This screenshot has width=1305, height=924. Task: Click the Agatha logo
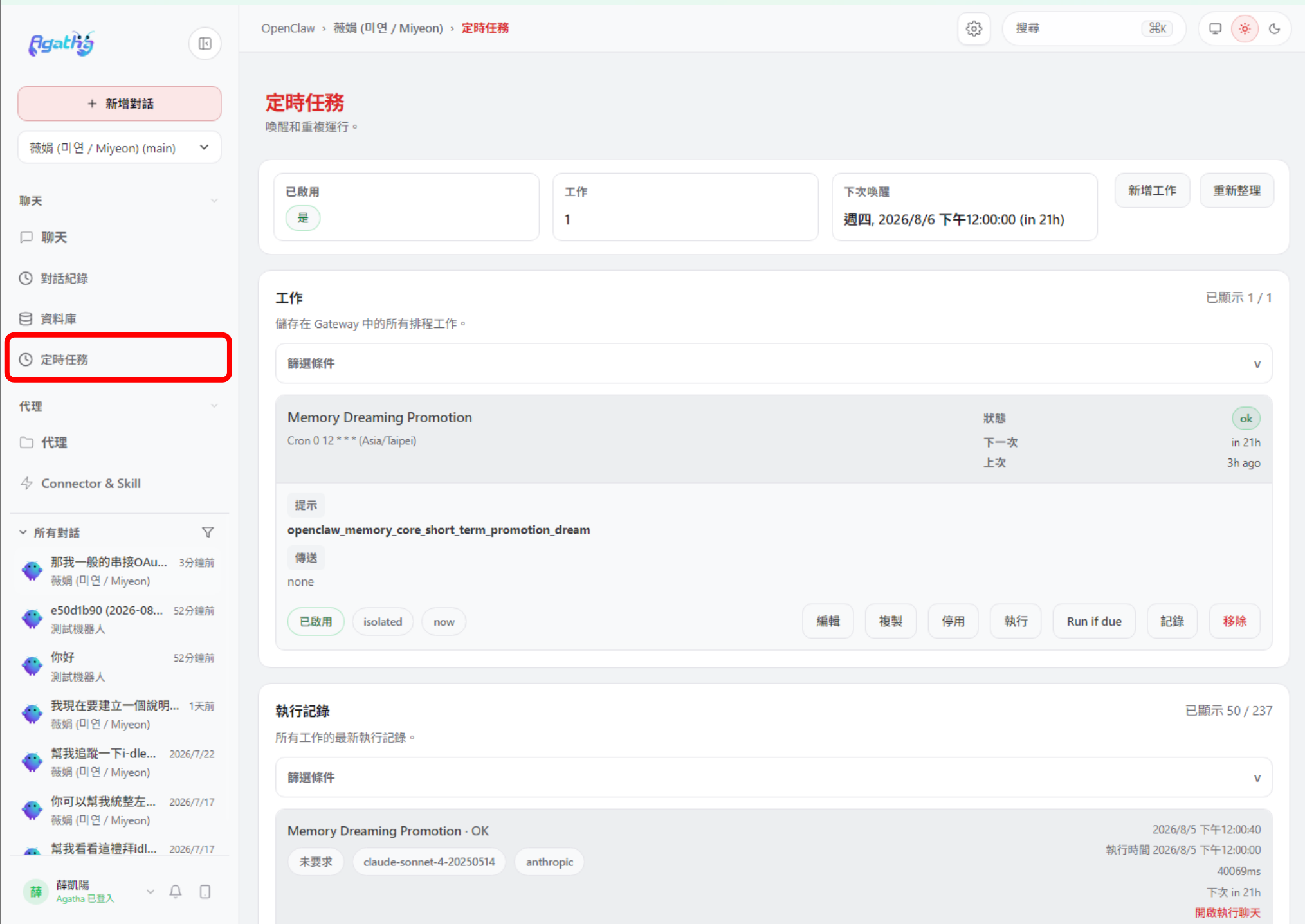click(x=62, y=44)
